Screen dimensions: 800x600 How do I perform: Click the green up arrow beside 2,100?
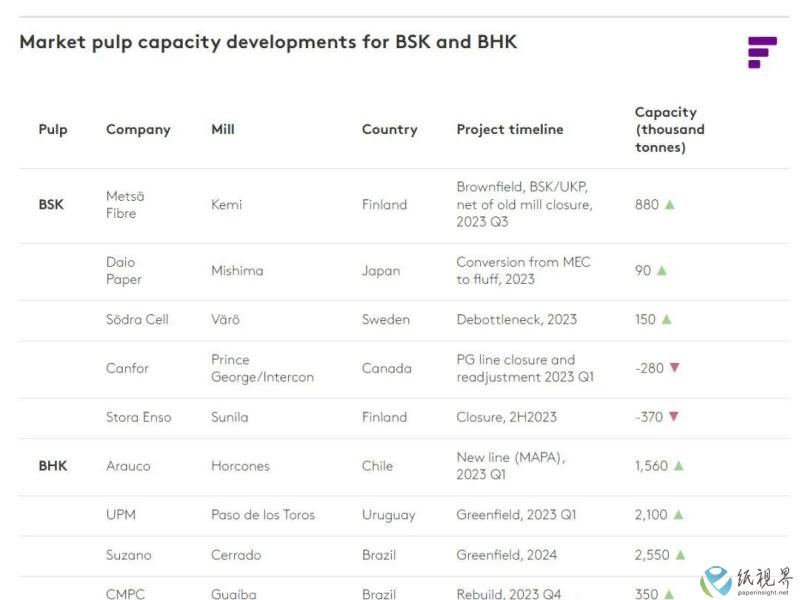point(678,514)
